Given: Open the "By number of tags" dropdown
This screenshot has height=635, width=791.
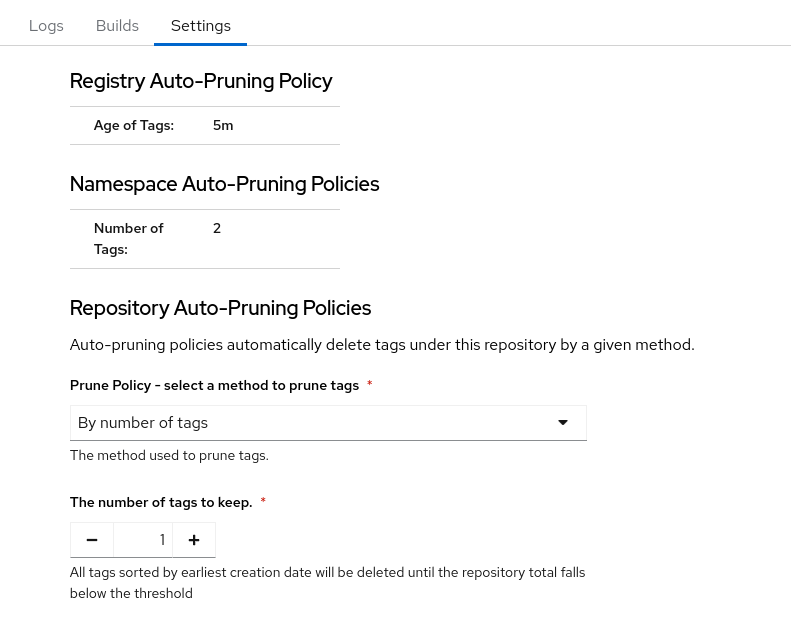Looking at the screenshot, I should click(x=310, y=423).
